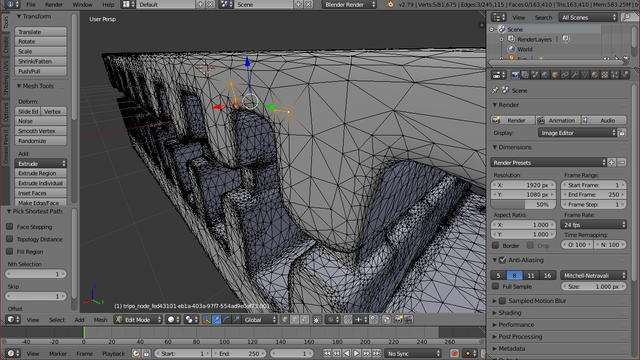The height and width of the screenshot is (360, 640).
Task: Click the Smooth Vertex button
Action: pos(40,131)
